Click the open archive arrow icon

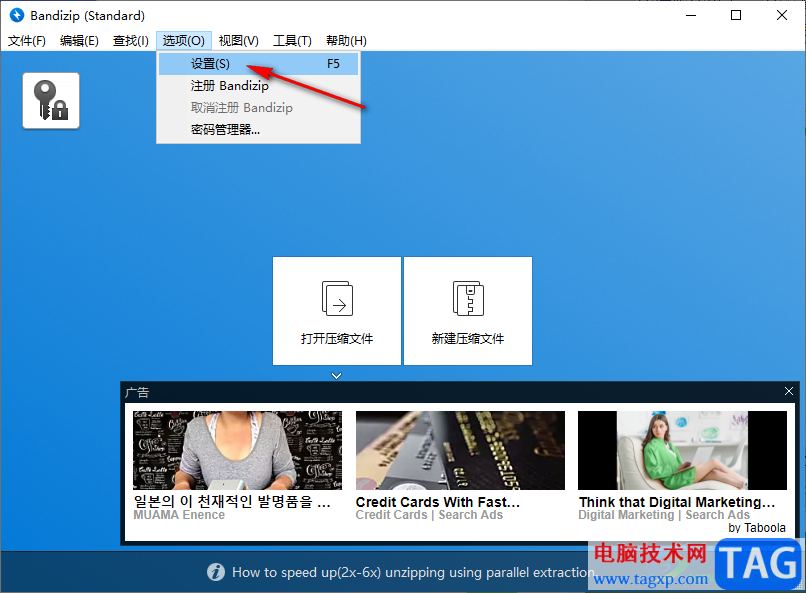(x=337, y=298)
